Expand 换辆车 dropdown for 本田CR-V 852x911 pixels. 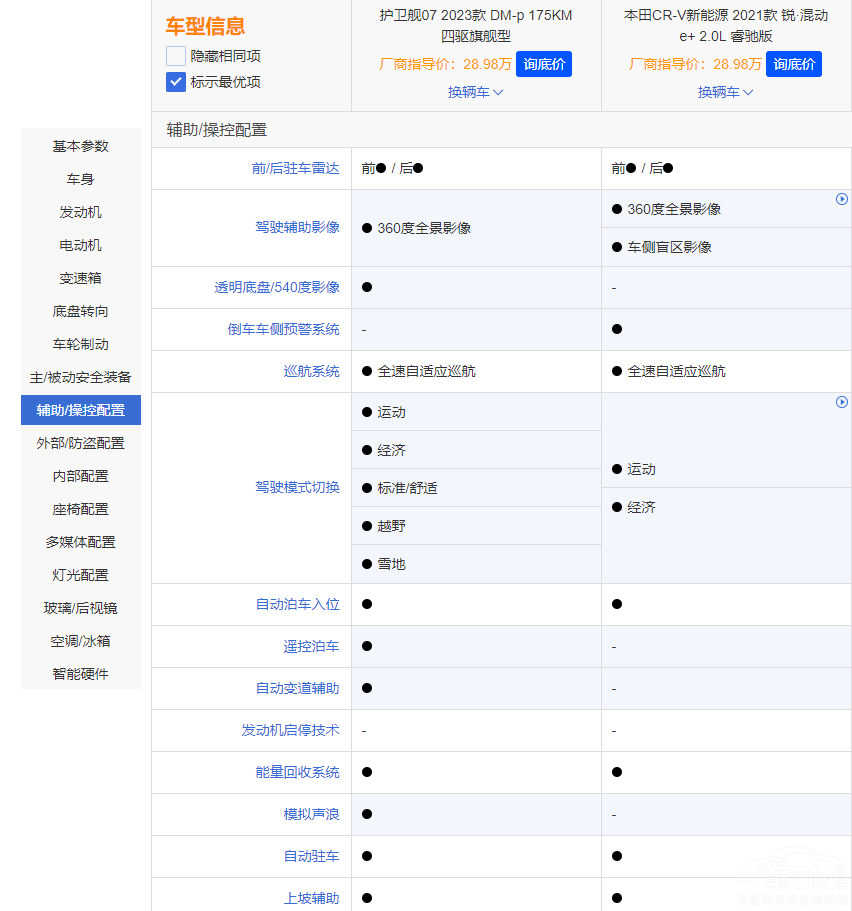pos(726,92)
